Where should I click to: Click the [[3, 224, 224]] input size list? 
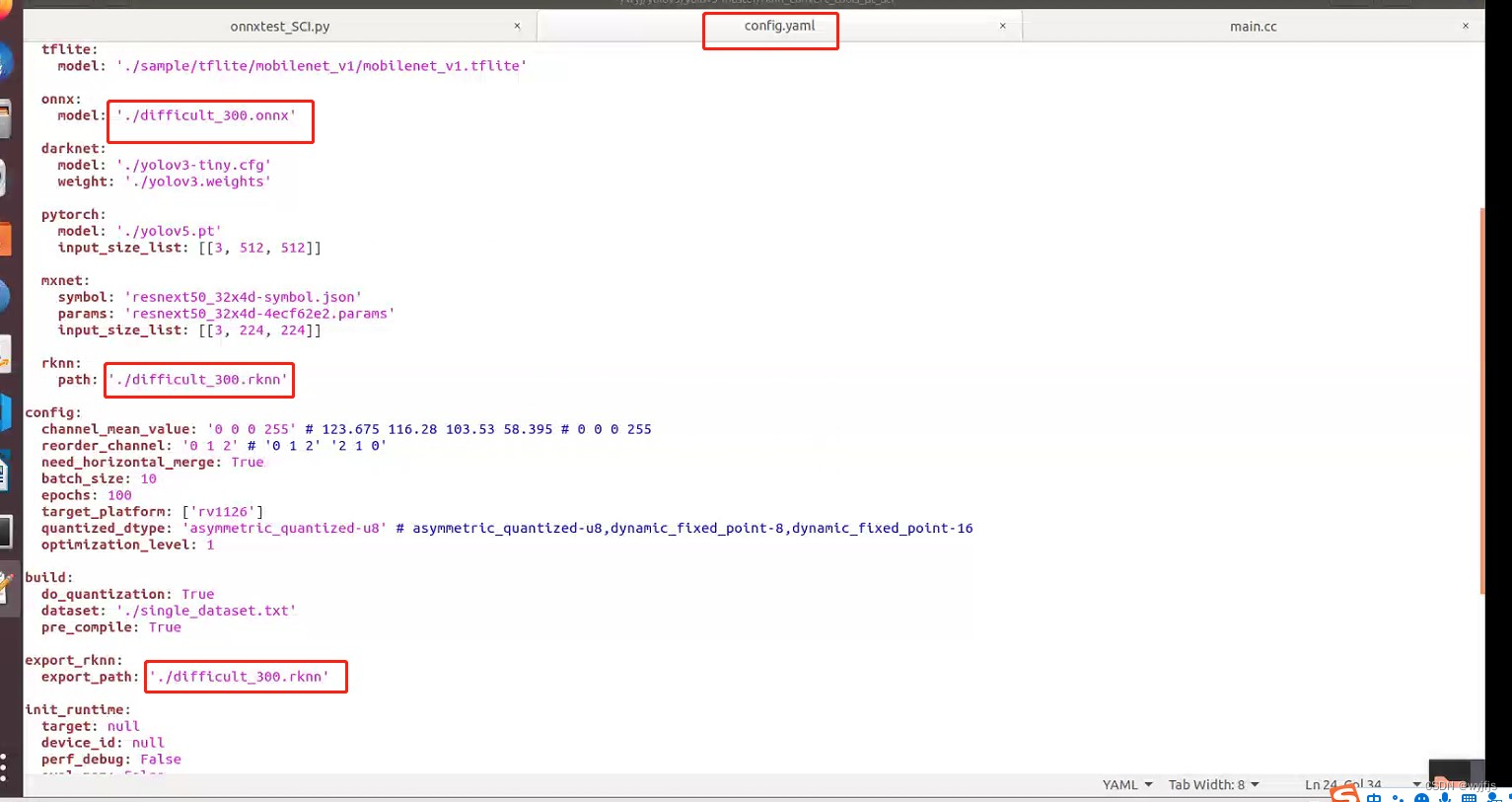click(x=259, y=330)
